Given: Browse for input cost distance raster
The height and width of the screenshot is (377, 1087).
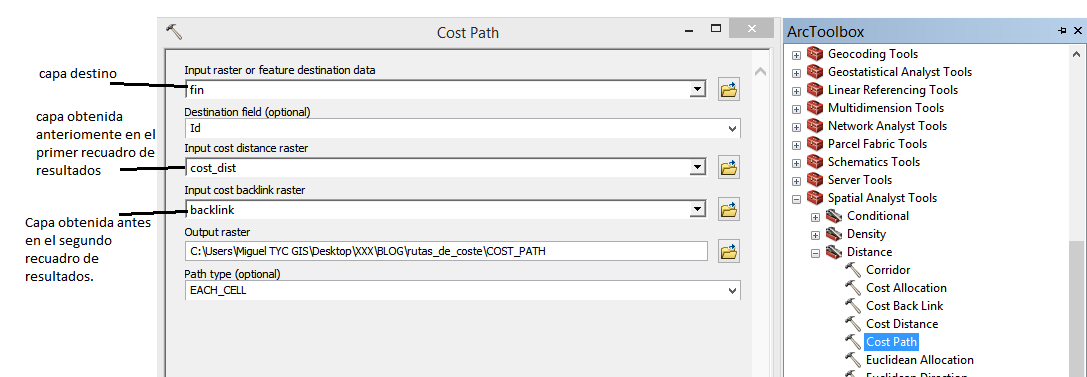Looking at the screenshot, I should tap(728, 167).
